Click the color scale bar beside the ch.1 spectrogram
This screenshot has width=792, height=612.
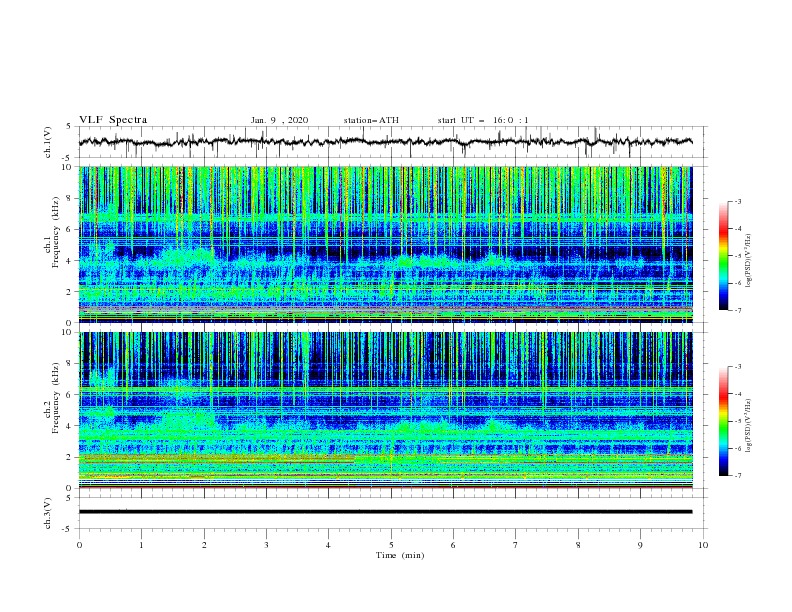[724, 256]
